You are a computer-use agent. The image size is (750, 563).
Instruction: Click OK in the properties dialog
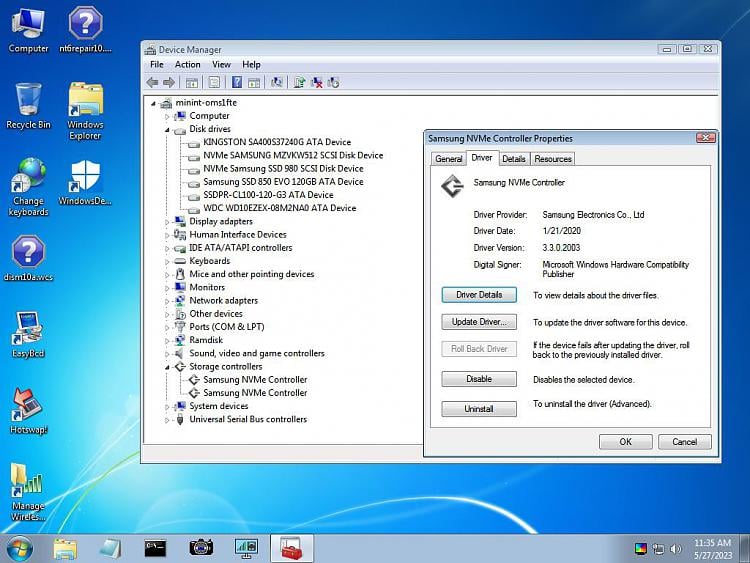626,442
